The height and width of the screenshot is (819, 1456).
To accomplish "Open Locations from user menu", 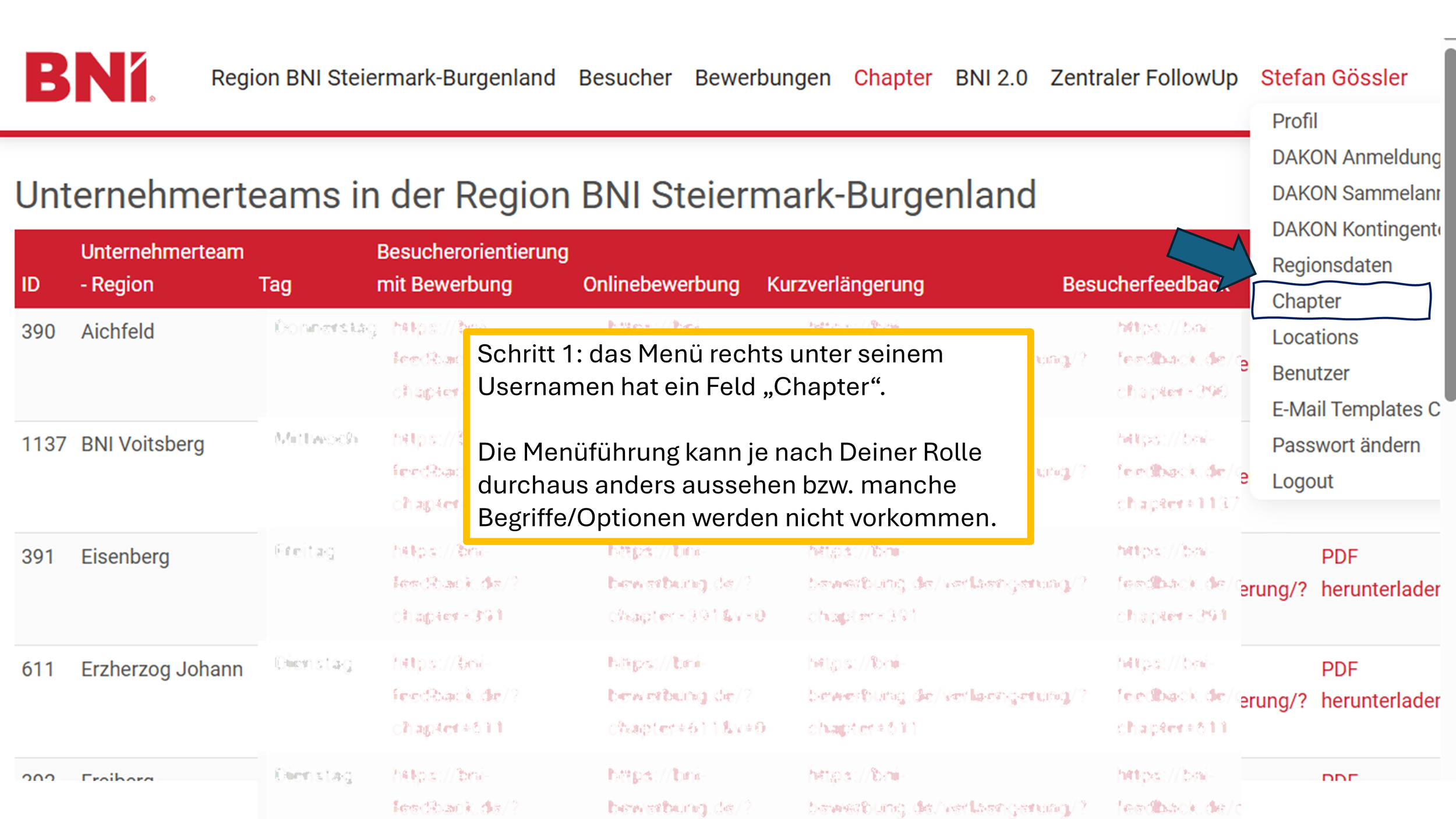I will (1314, 337).
